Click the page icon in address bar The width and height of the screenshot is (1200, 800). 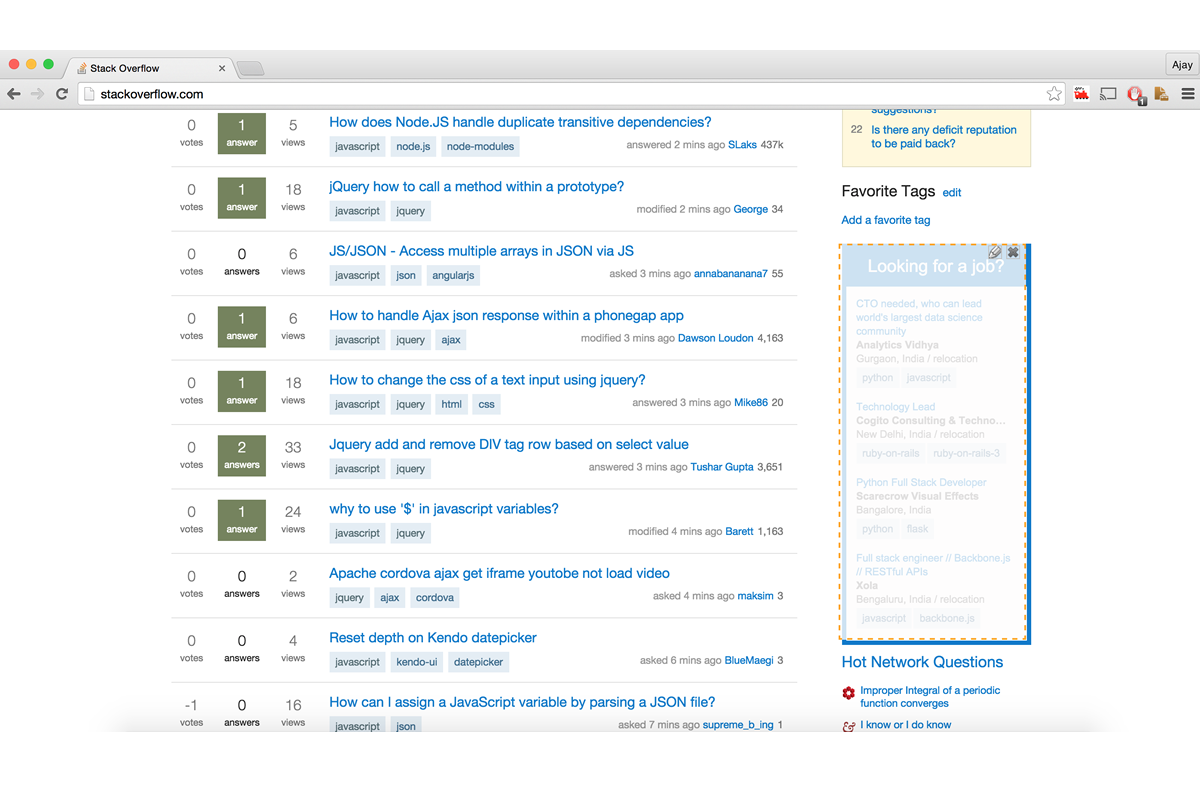point(88,94)
